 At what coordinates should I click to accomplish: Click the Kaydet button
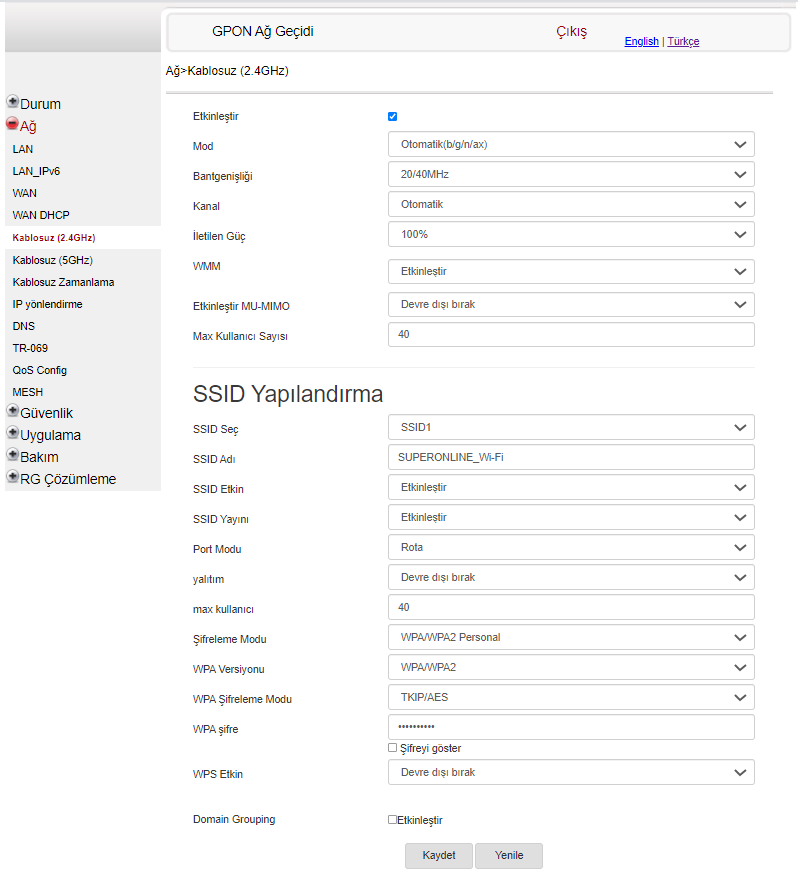click(x=439, y=856)
